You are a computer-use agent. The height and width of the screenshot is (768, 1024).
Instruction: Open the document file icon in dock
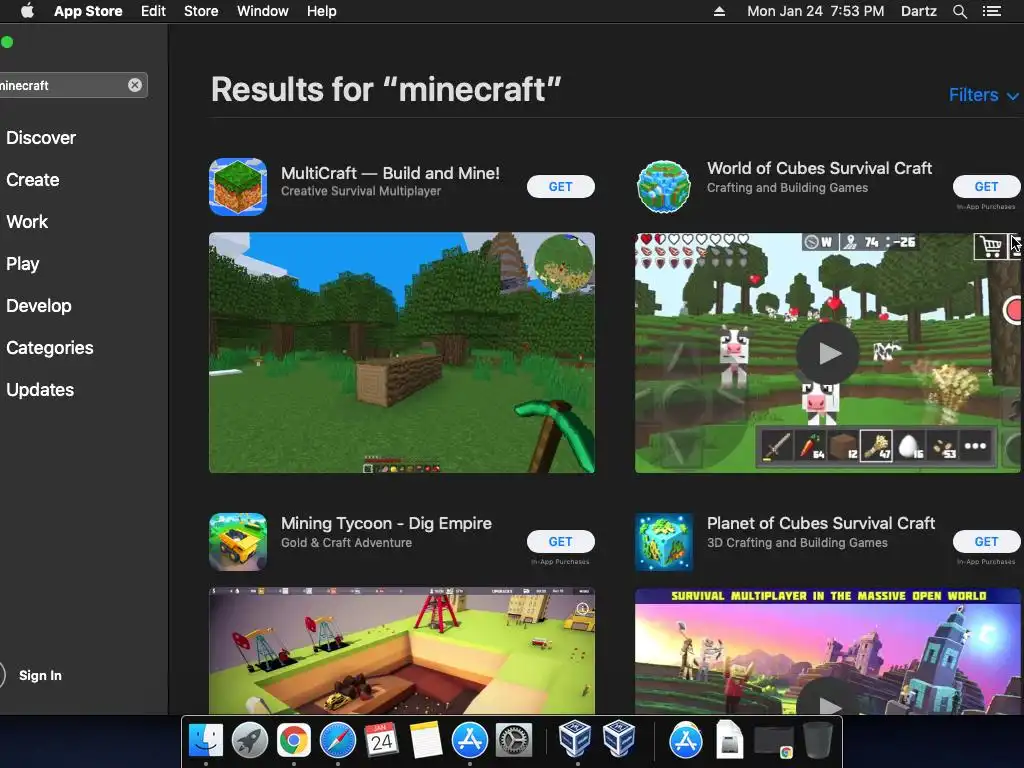729,739
